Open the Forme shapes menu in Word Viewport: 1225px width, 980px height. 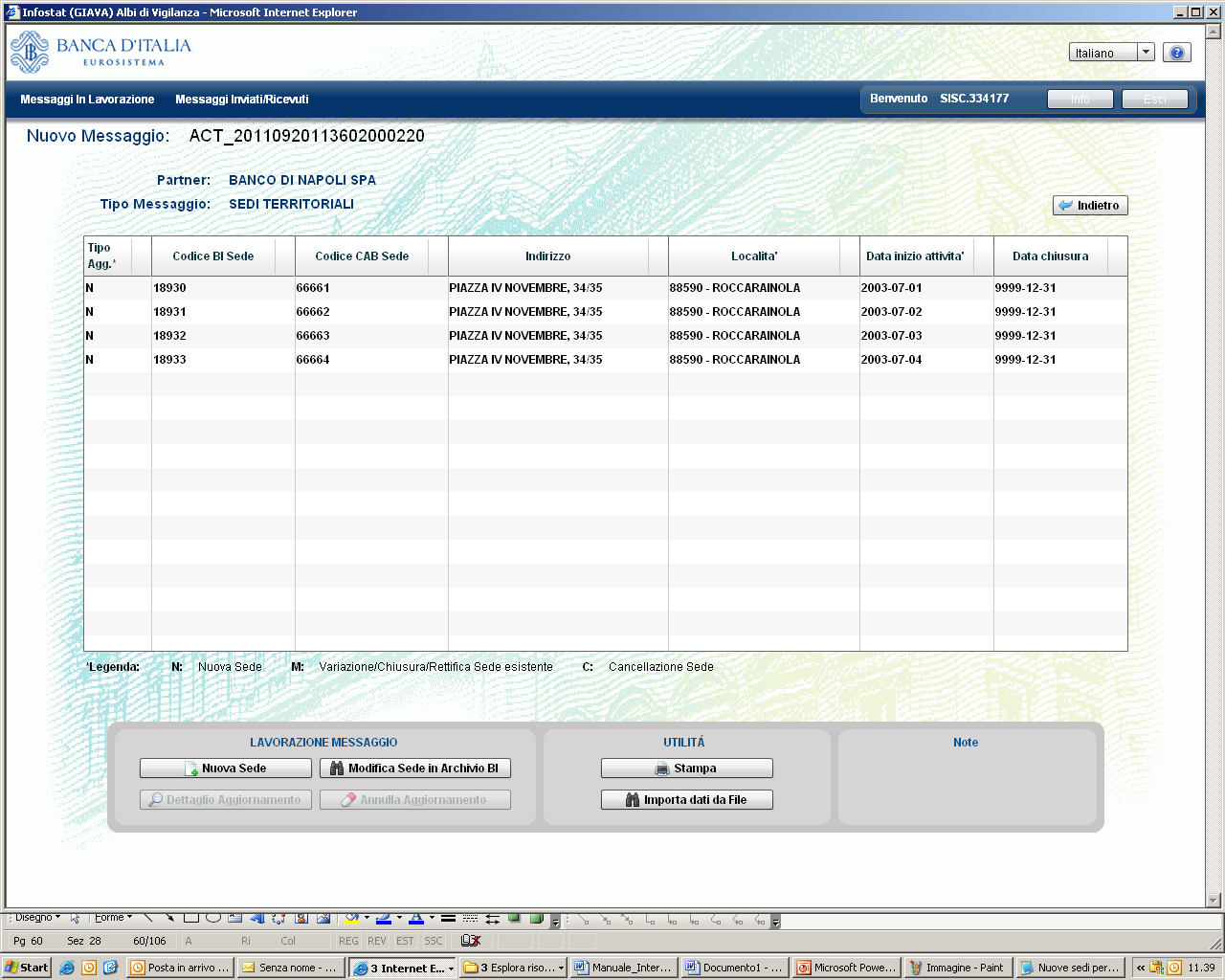point(113,918)
